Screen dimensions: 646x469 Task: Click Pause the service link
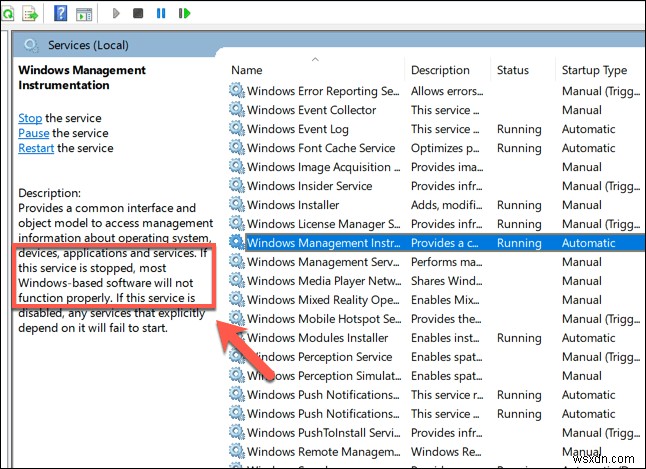pyautogui.click(x=34, y=133)
